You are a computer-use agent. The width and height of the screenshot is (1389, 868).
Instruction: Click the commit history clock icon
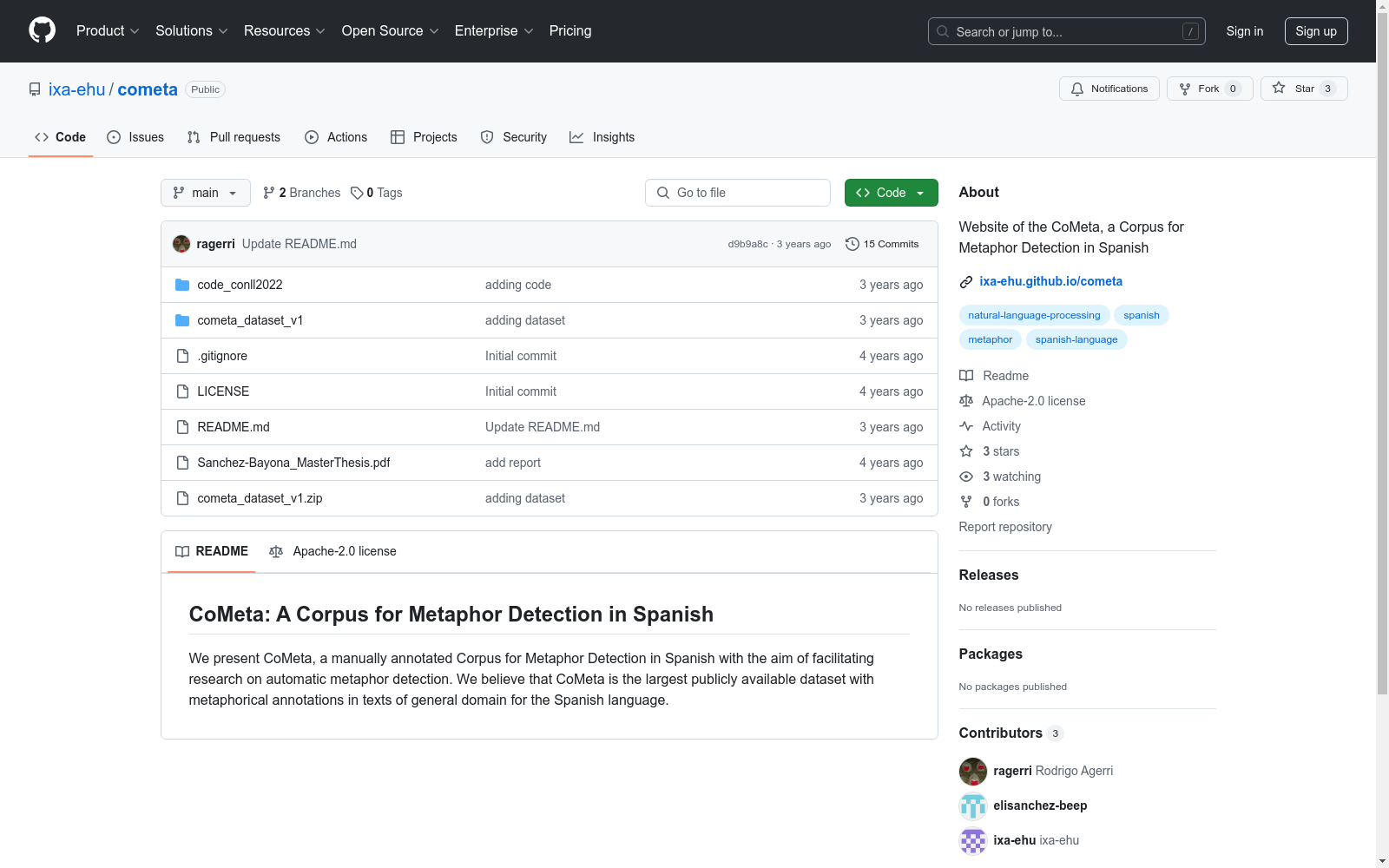(852, 244)
